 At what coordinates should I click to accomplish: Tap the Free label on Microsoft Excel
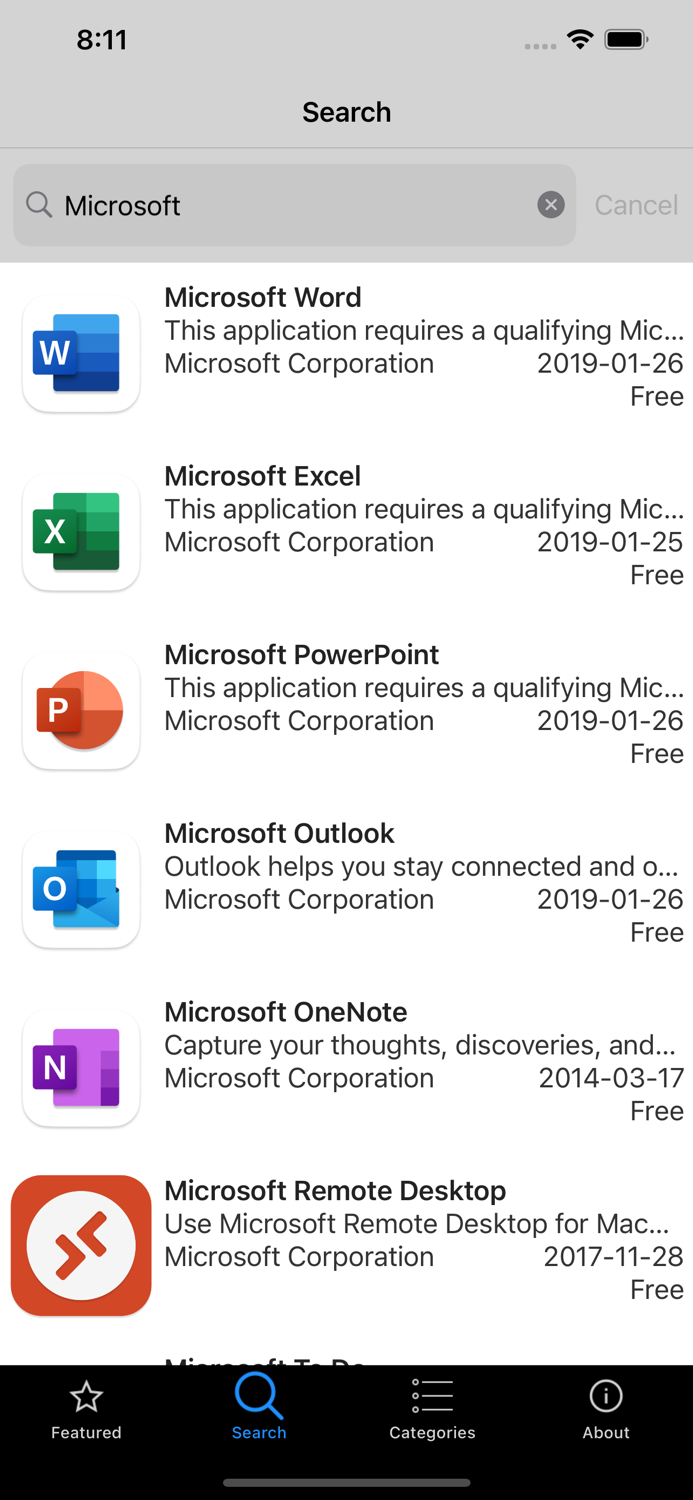[x=657, y=575]
